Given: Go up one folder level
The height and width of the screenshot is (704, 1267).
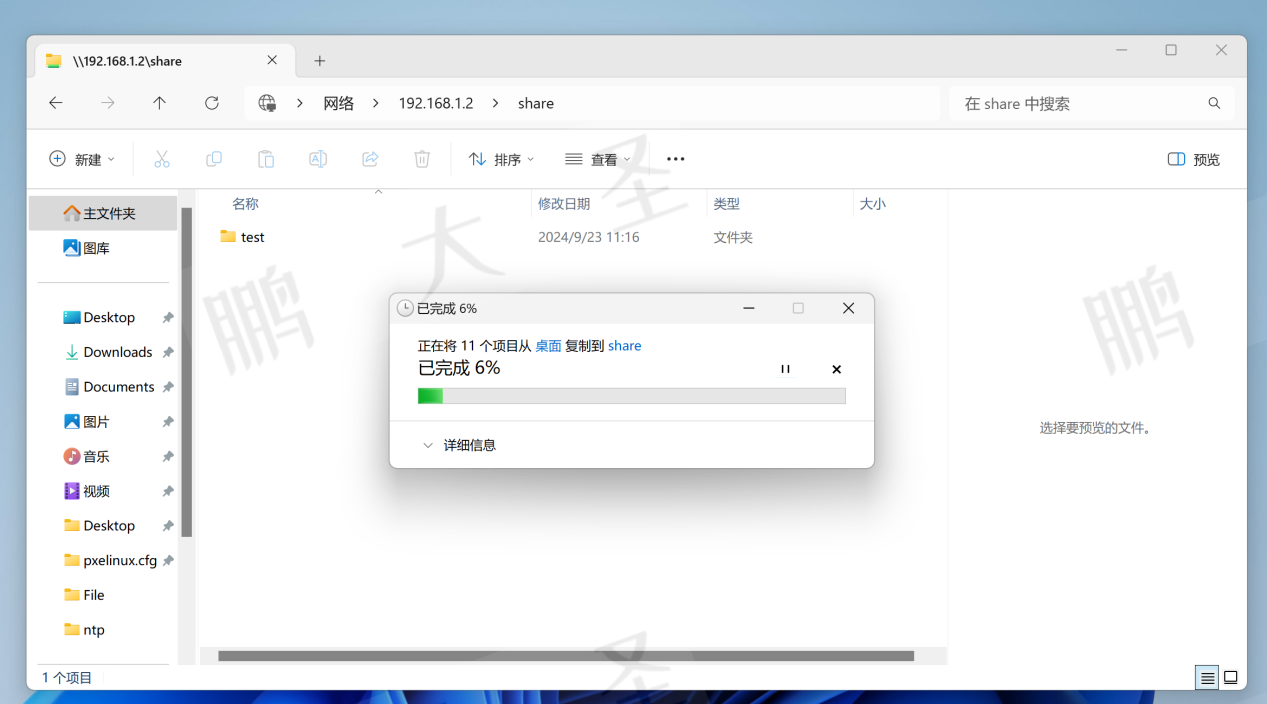Looking at the screenshot, I should (159, 103).
